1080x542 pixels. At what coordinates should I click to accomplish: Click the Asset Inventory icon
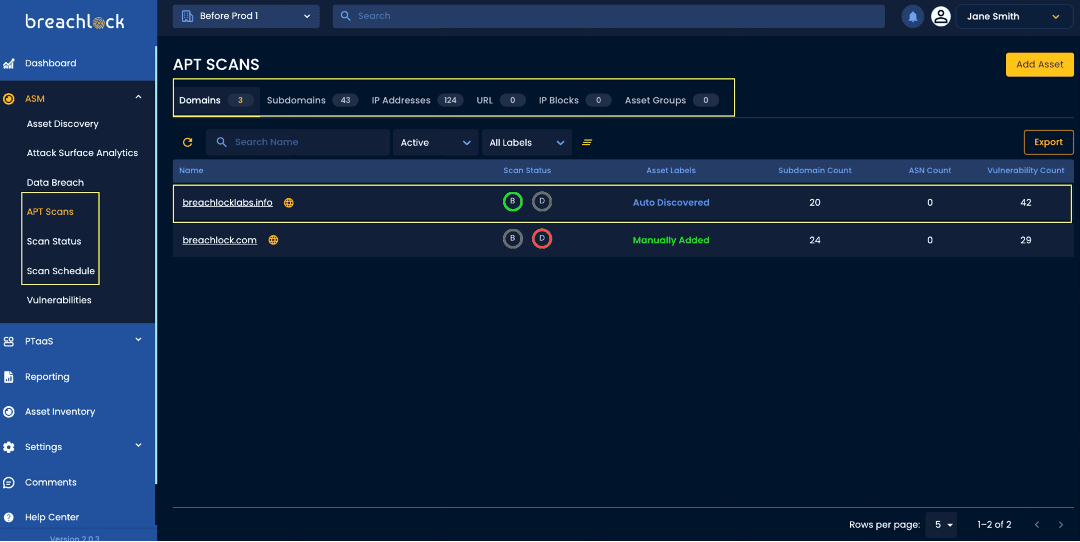pos(9,412)
